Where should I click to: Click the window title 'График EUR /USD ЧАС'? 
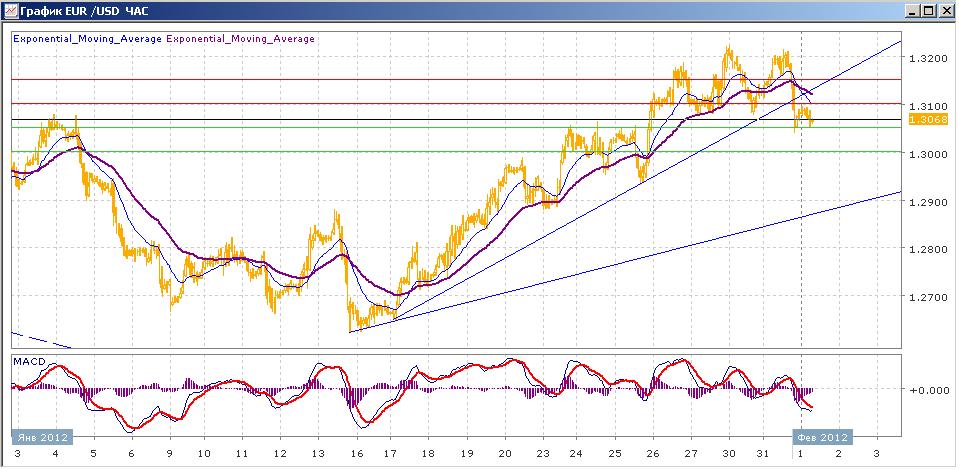click(x=84, y=10)
